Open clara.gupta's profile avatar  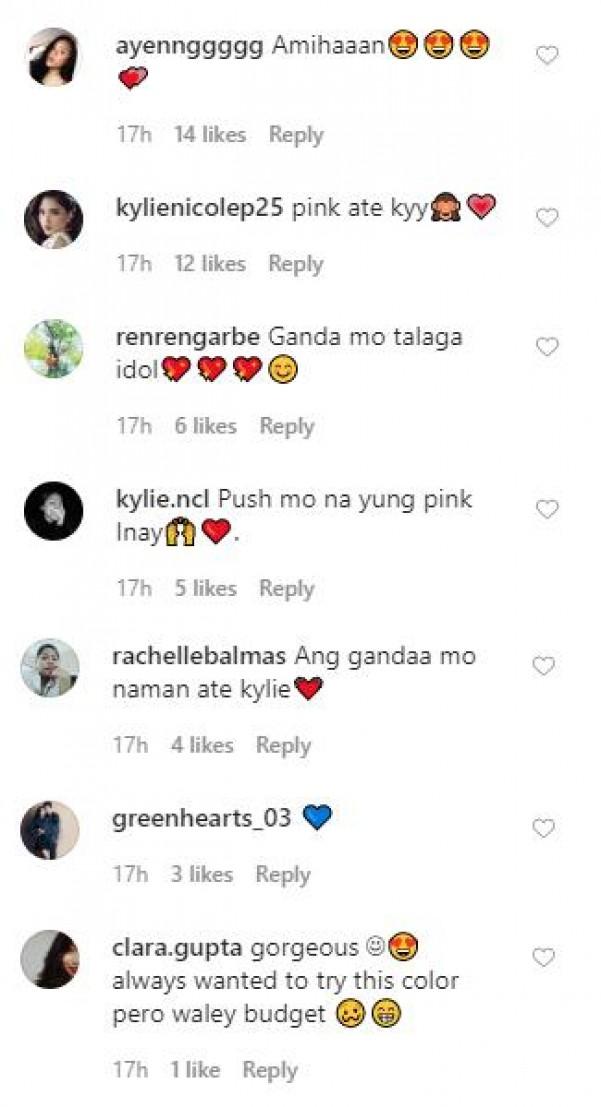tap(49, 959)
